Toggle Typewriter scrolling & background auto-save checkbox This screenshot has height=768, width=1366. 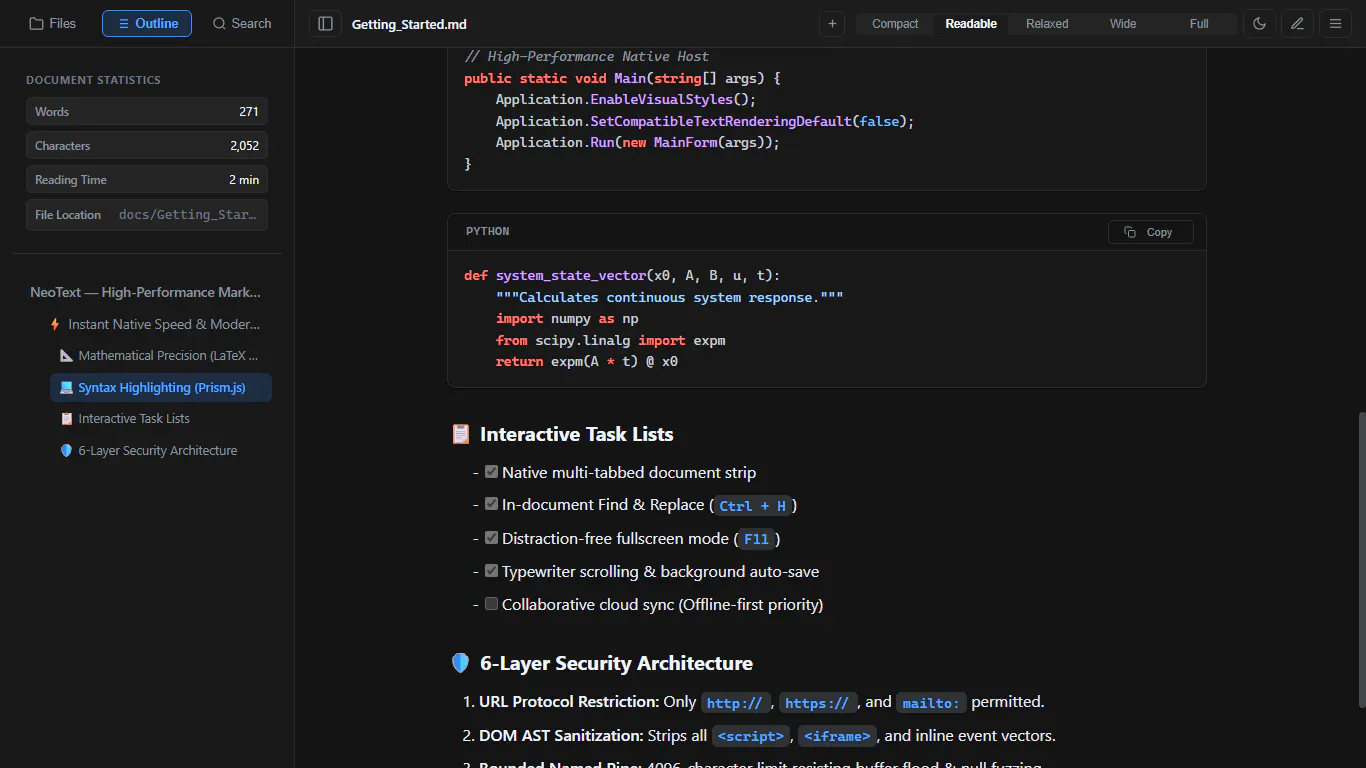click(x=491, y=571)
